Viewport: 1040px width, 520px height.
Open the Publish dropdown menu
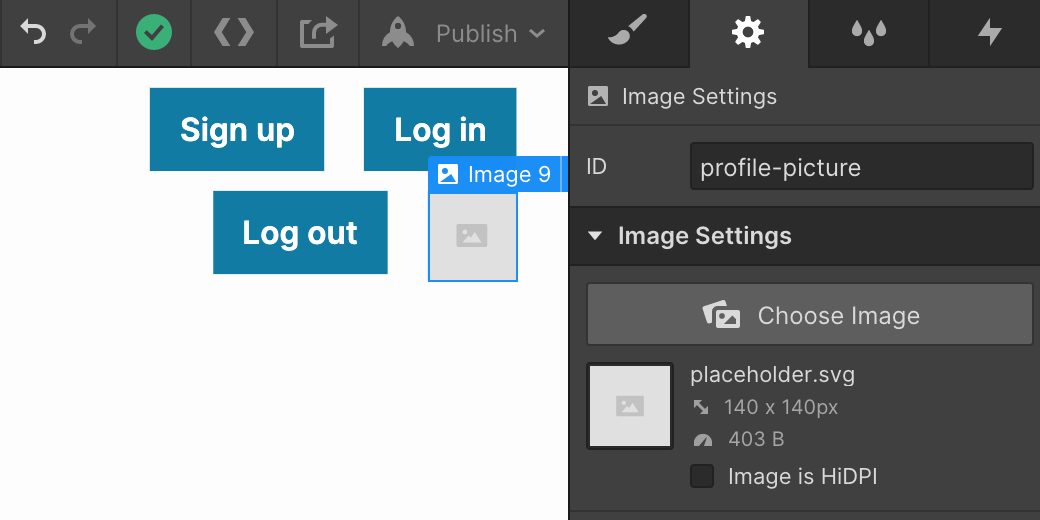tap(490, 33)
